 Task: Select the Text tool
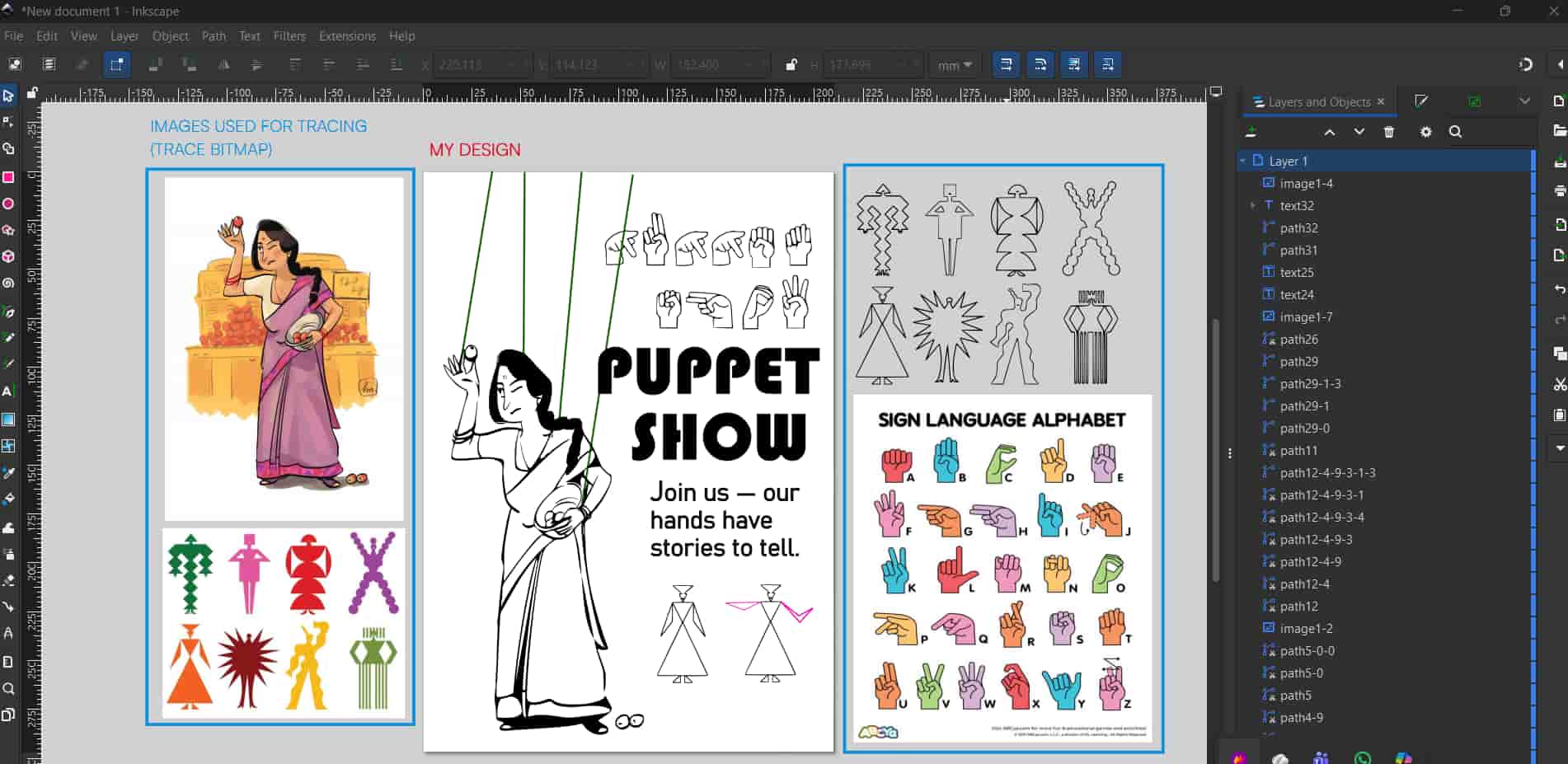pos(8,391)
